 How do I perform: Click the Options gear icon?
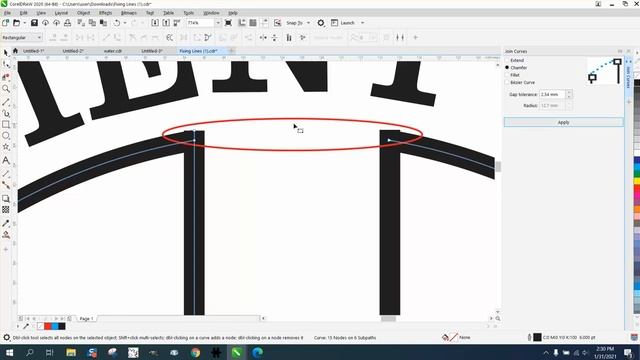[x=321, y=23]
